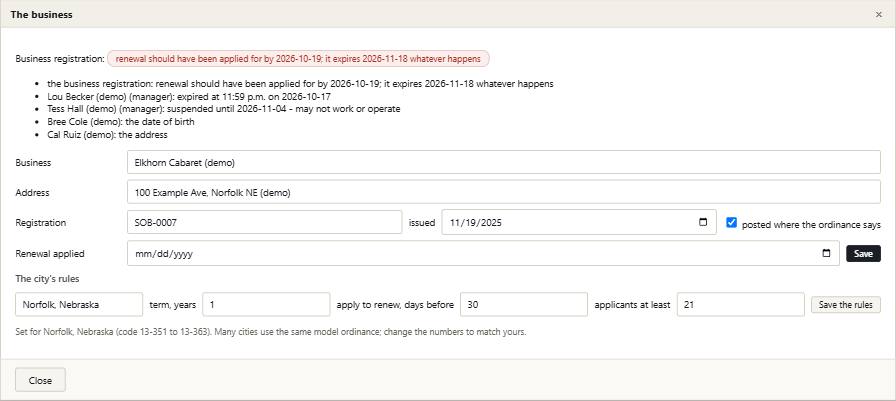The height and width of the screenshot is (401, 896).
Task: Edit the Business name field
Action: pyautogui.click(x=503, y=162)
